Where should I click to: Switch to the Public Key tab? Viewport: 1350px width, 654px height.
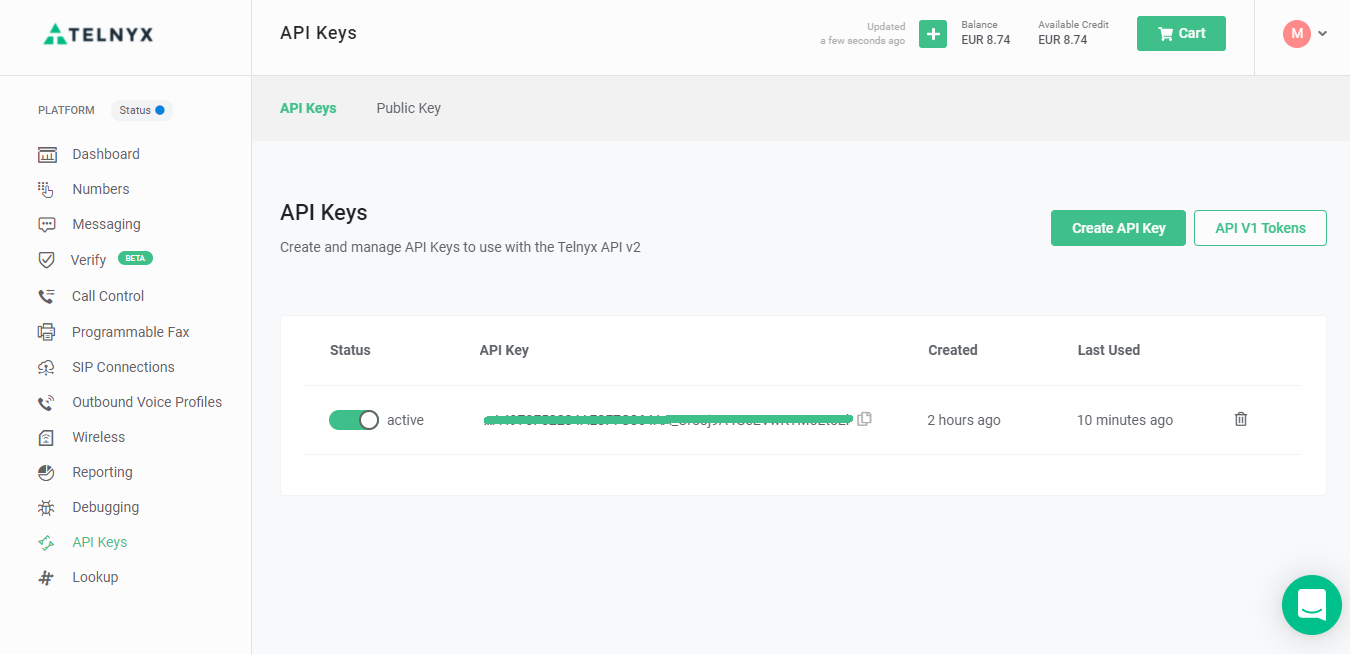click(408, 108)
